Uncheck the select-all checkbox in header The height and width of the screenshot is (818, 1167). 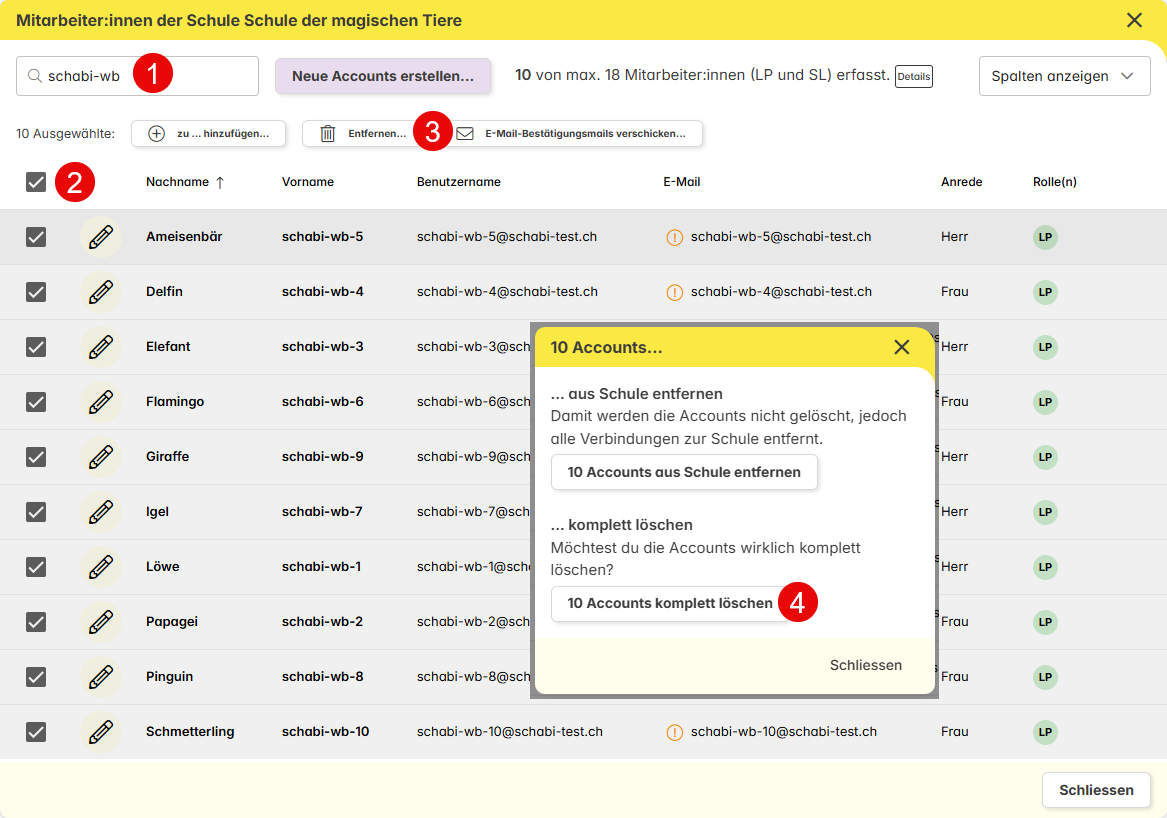[36, 182]
